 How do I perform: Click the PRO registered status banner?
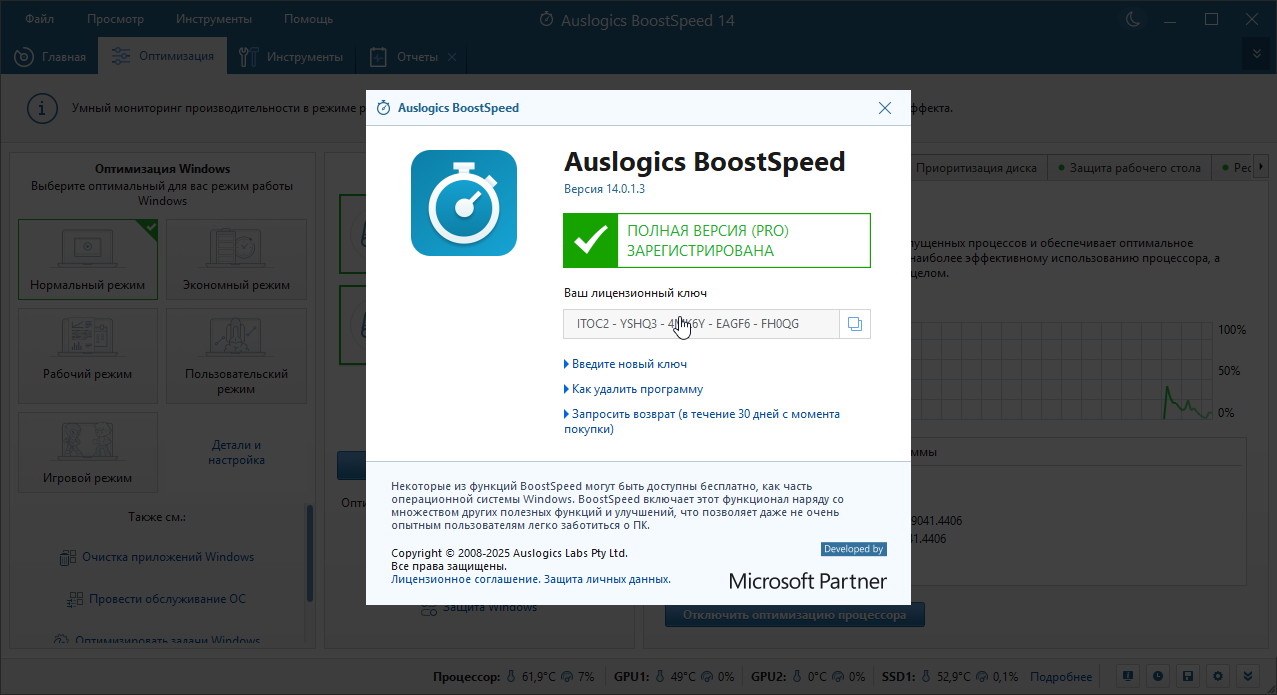tap(717, 240)
